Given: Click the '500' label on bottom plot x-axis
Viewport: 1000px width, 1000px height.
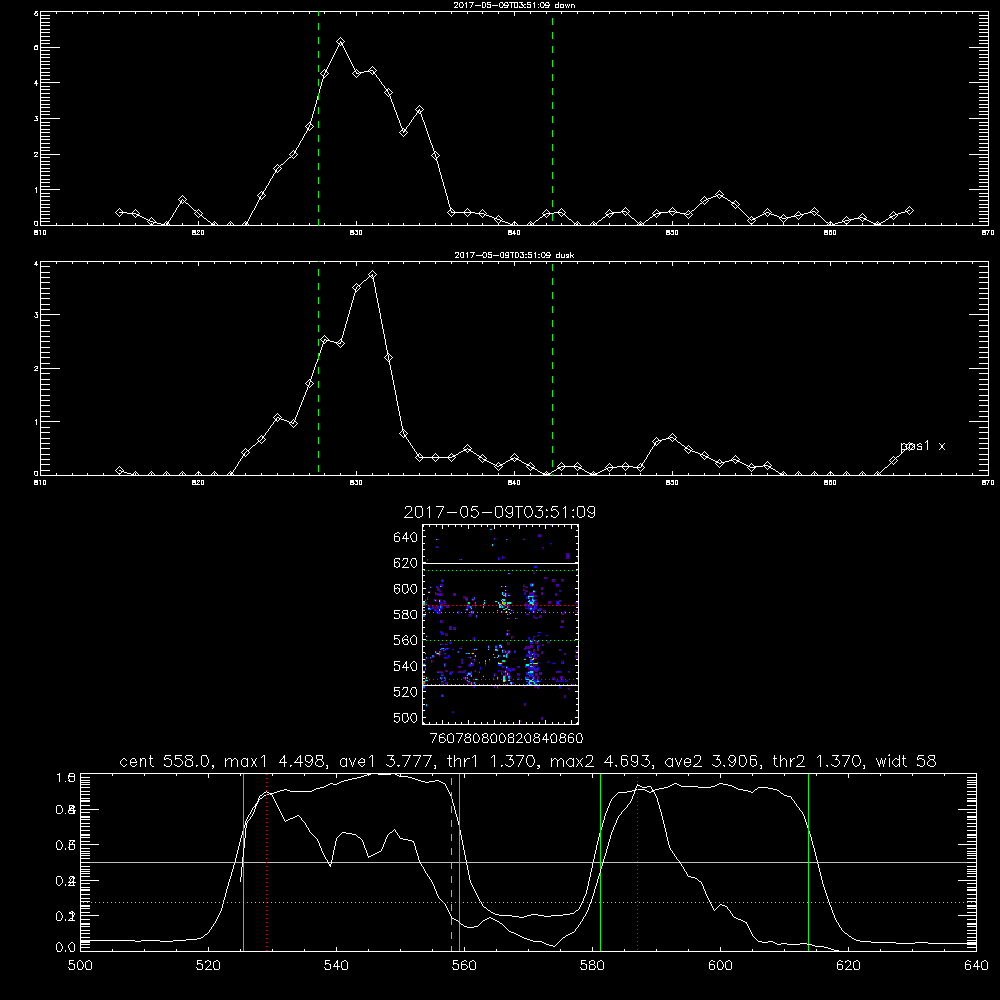Looking at the screenshot, I should (80, 966).
